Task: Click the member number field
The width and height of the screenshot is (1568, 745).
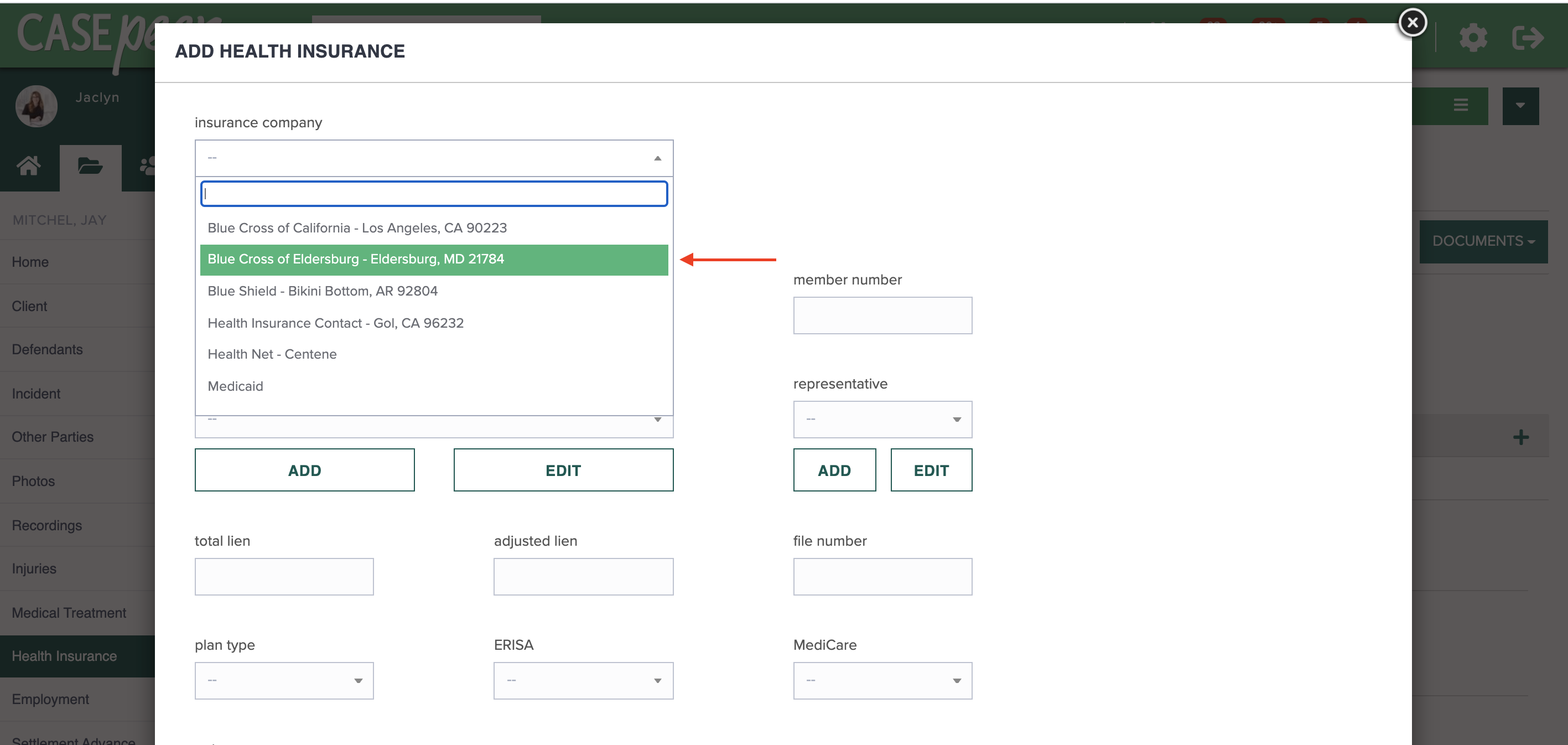Action: [x=882, y=315]
